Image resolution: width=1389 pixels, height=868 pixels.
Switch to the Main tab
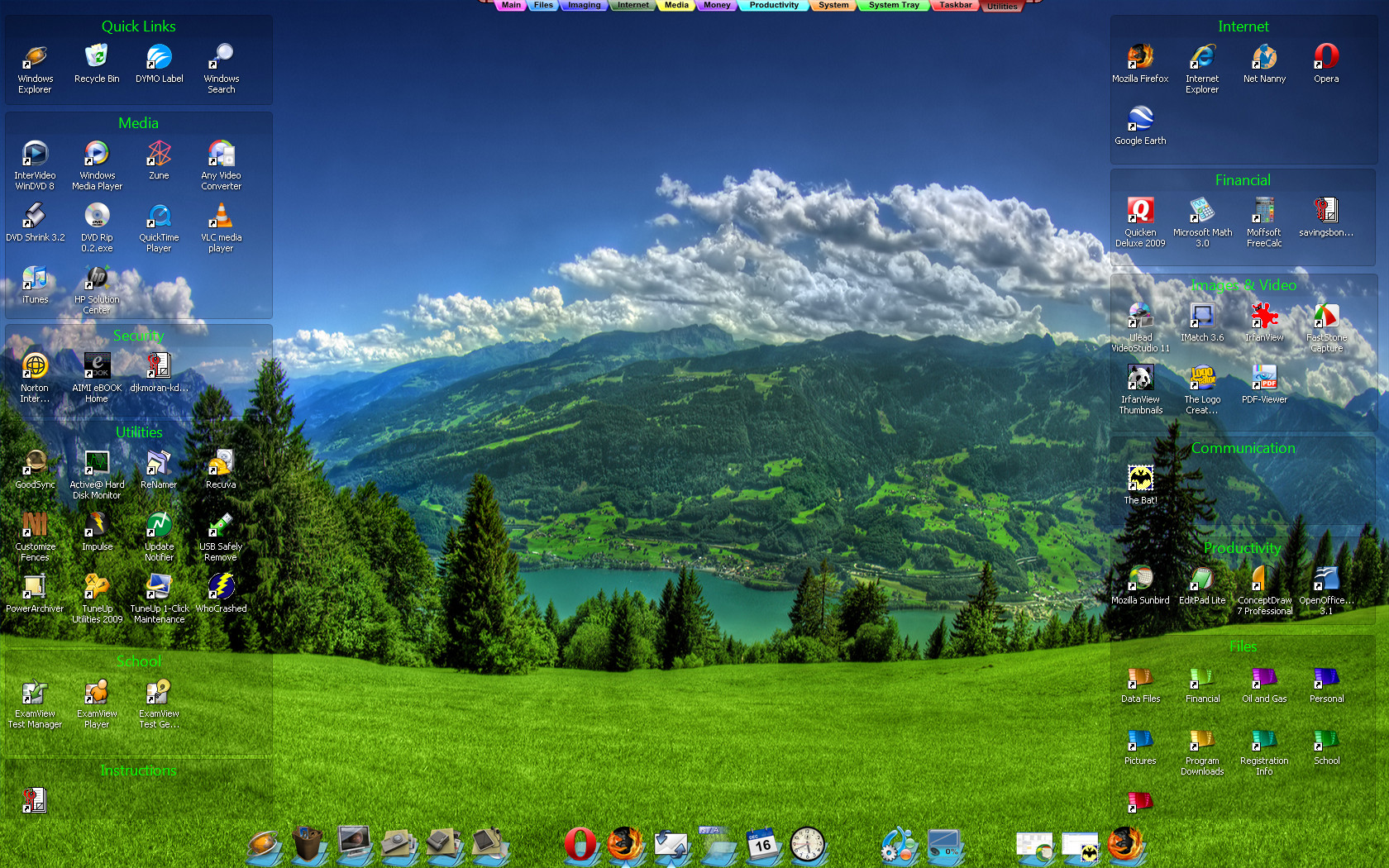[511, 5]
